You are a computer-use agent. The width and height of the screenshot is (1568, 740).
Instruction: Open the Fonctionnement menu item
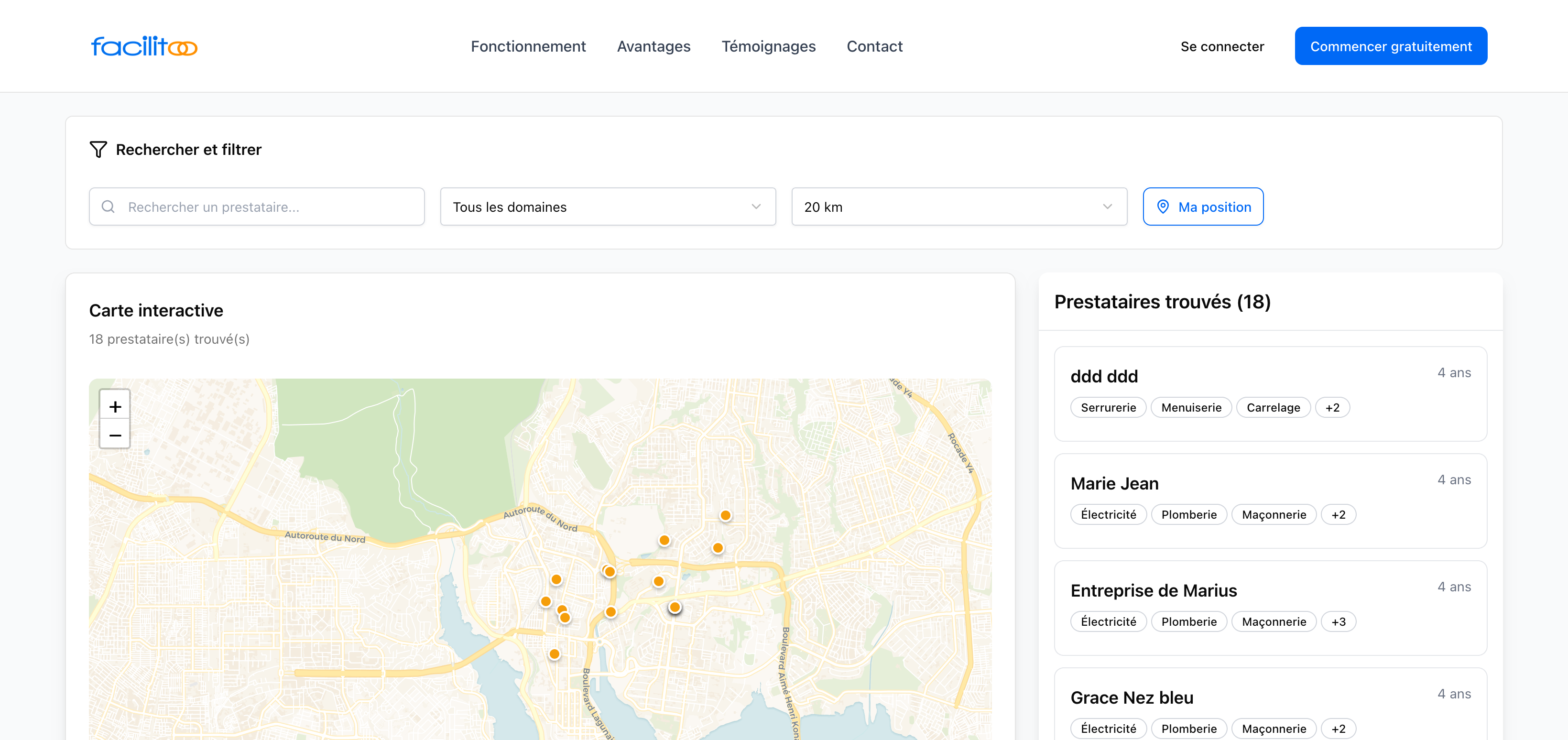(528, 46)
